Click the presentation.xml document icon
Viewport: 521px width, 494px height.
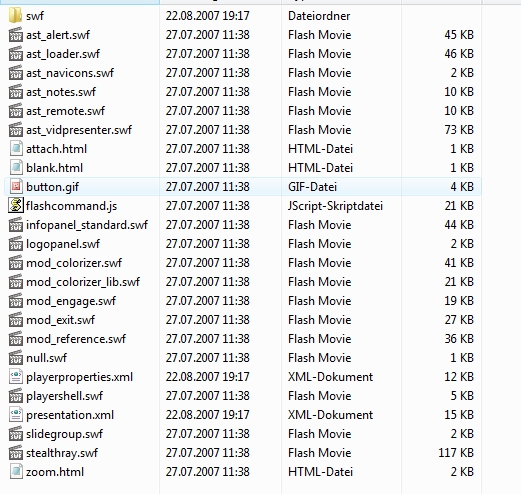click(x=16, y=415)
